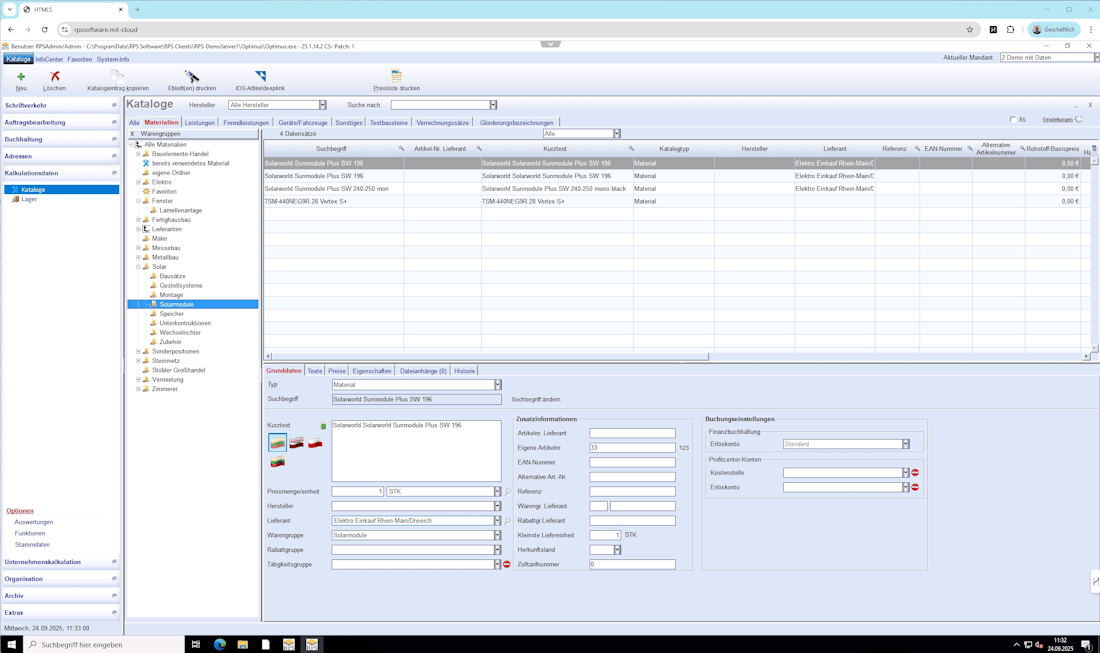
Task: Select the Wechselrichter tree item
Action: pos(180,333)
